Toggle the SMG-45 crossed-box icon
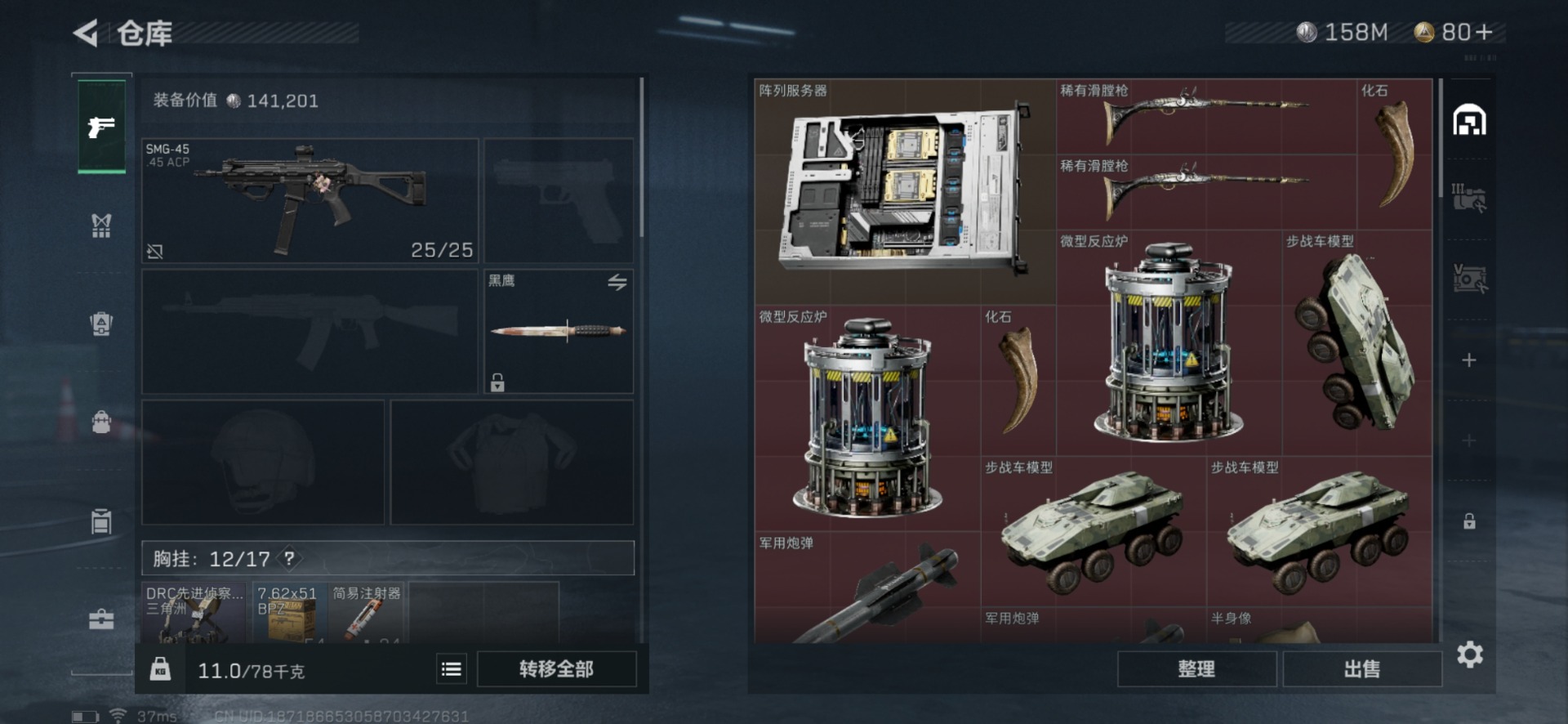The image size is (1568, 724). point(155,251)
